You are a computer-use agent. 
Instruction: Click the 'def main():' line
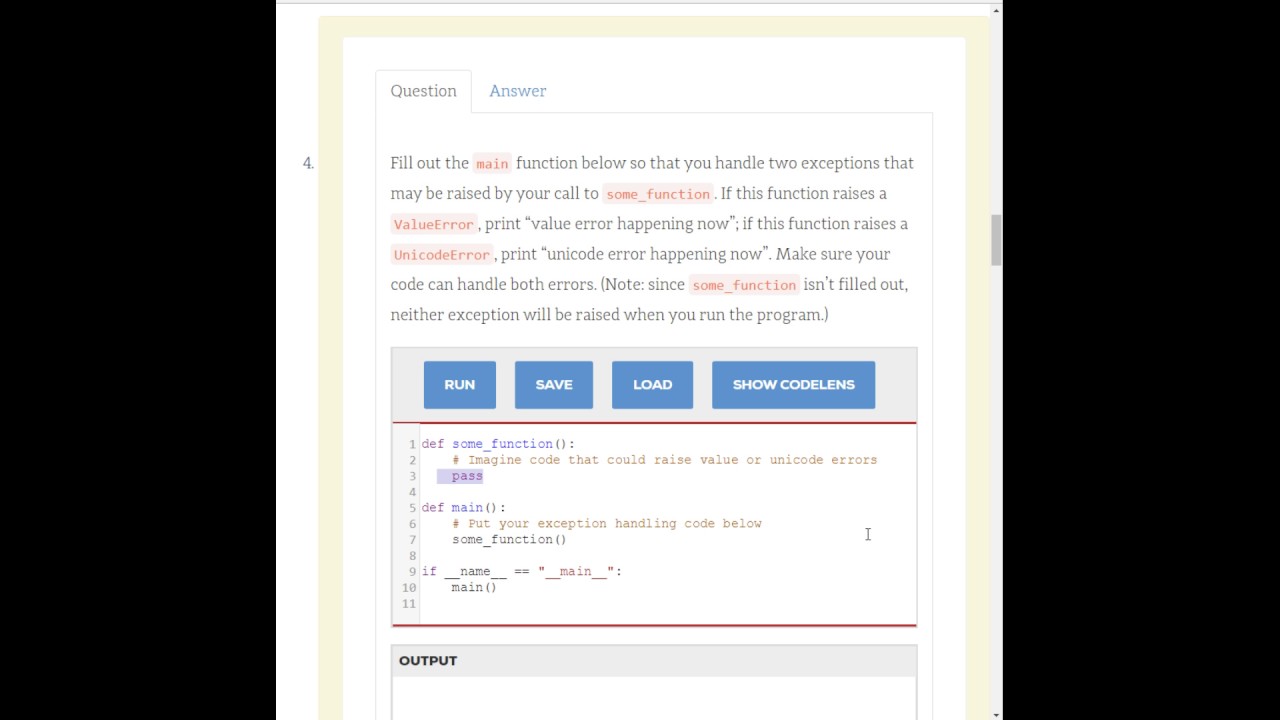coord(464,508)
